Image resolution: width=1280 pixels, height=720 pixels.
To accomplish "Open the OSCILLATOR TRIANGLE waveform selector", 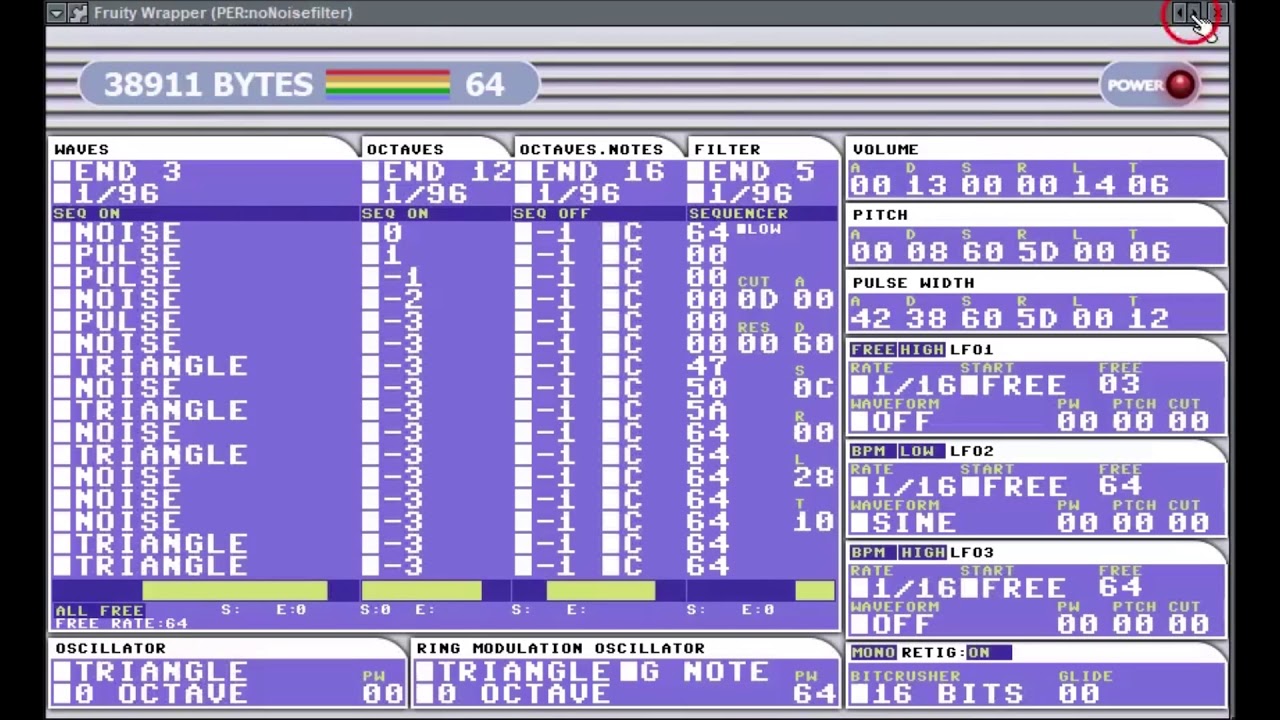I will tap(151, 672).
